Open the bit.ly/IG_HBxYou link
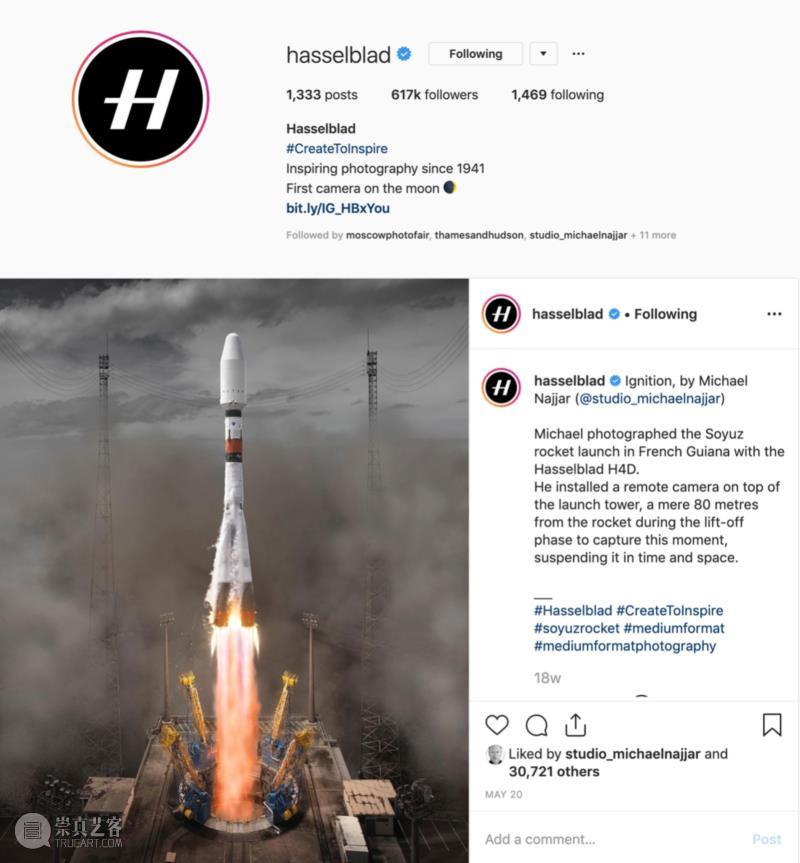The width and height of the screenshot is (800, 863). (338, 208)
